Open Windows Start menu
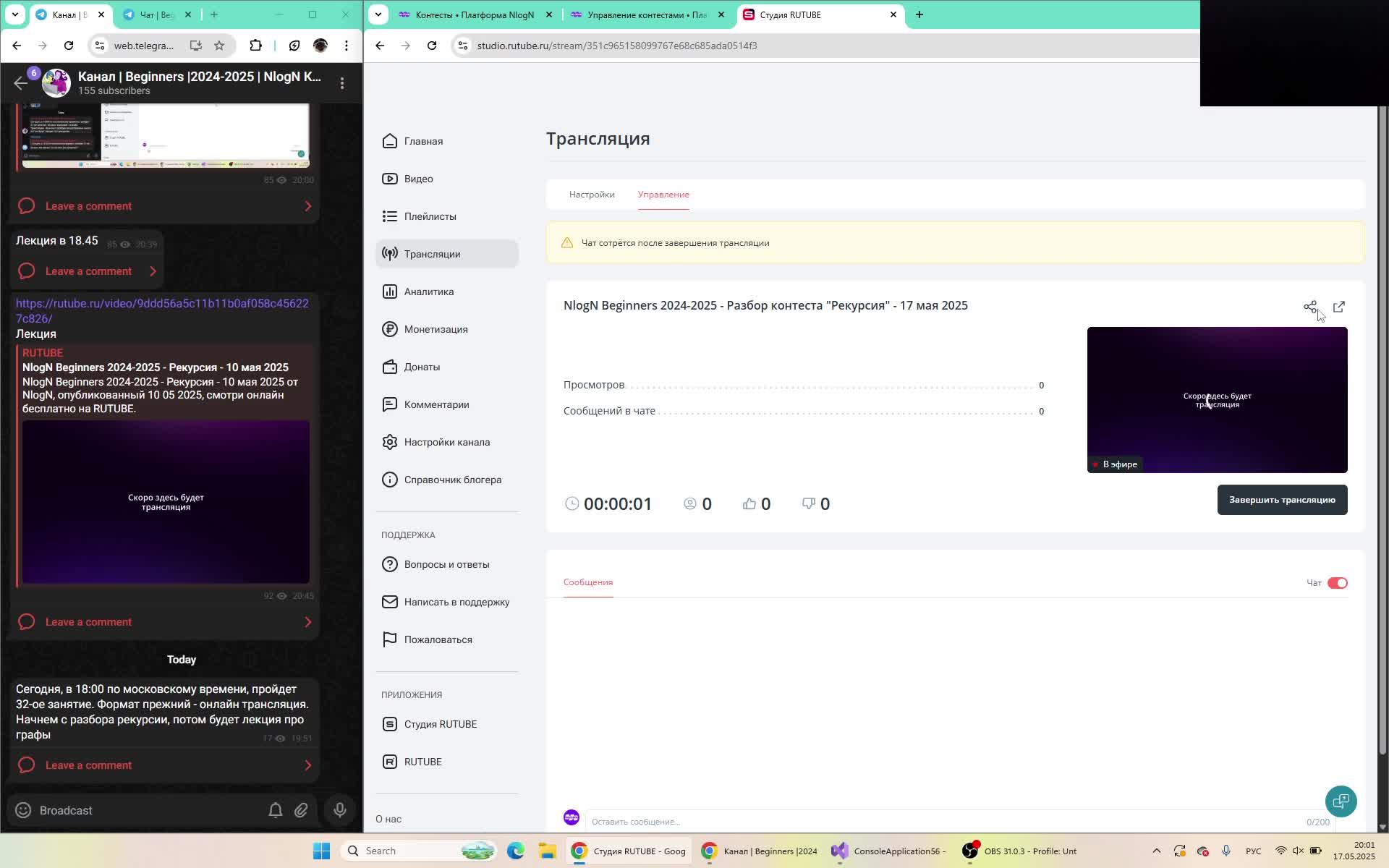1389x868 pixels. click(321, 851)
